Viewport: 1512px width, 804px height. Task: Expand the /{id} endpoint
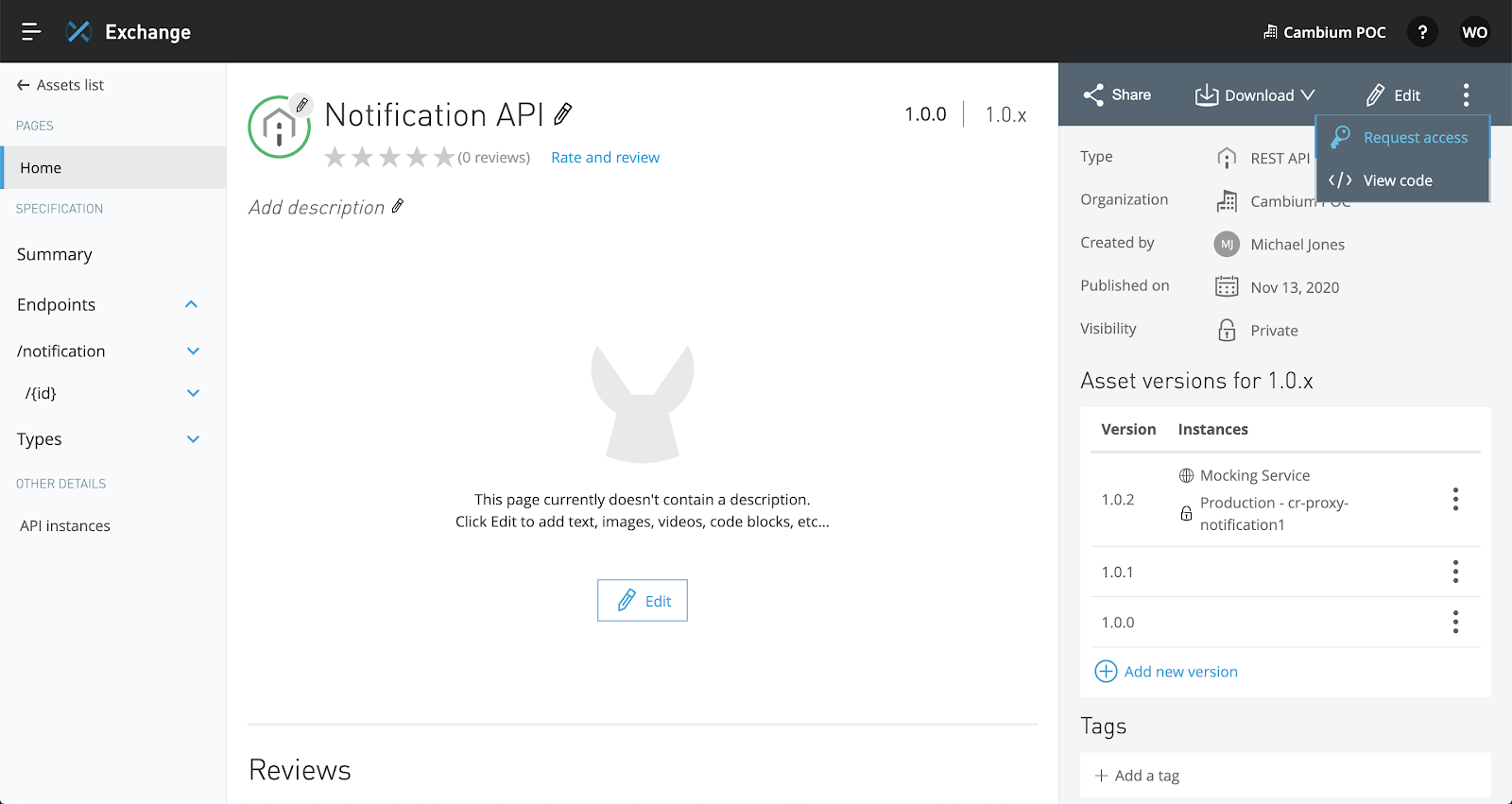193,393
